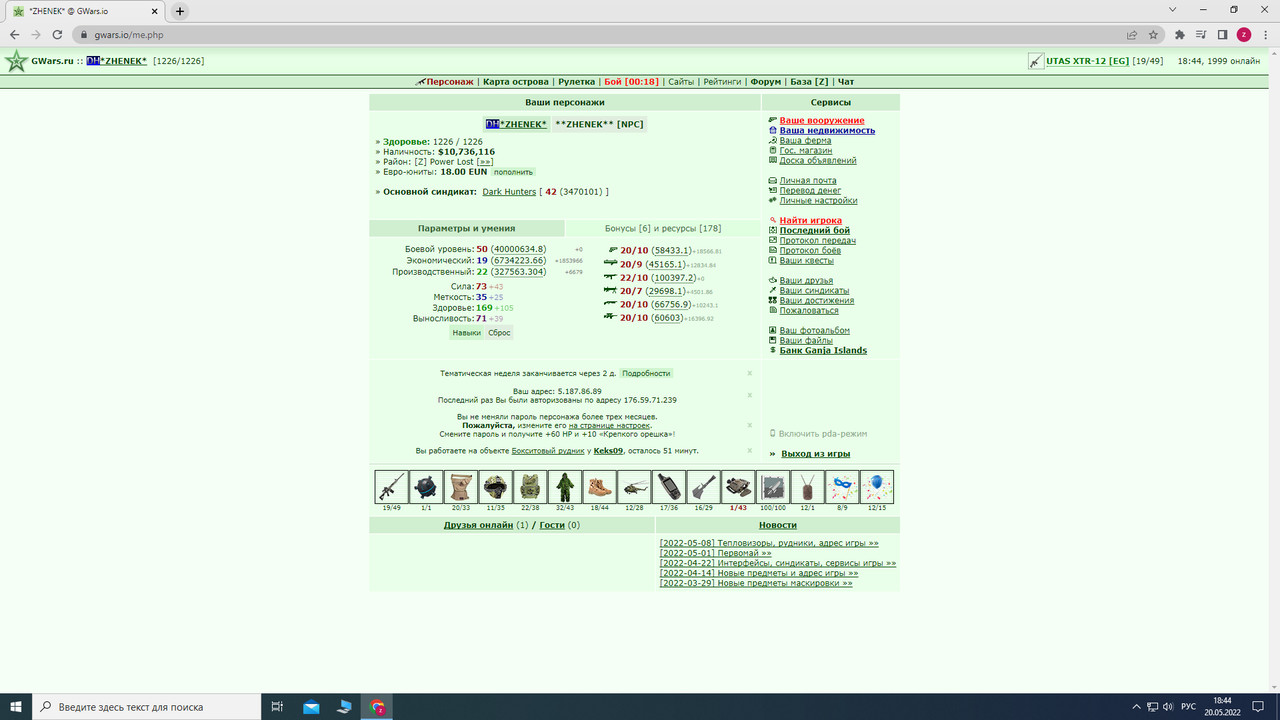The height and width of the screenshot is (720, 1280).
Task: Open the Mail app on taskbar
Action: click(311, 707)
